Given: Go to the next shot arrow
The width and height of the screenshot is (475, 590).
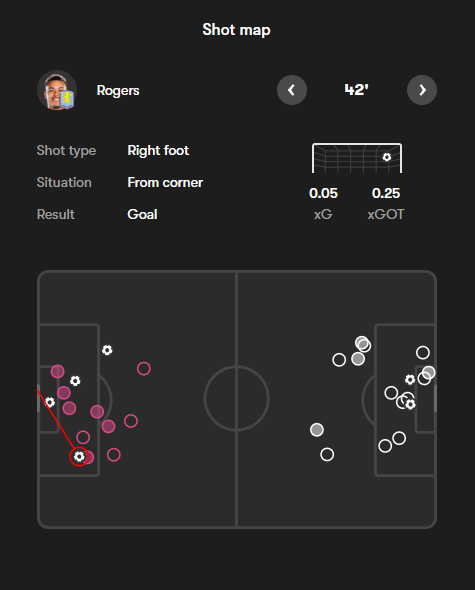Looking at the screenshot, I should pos(422,90).
